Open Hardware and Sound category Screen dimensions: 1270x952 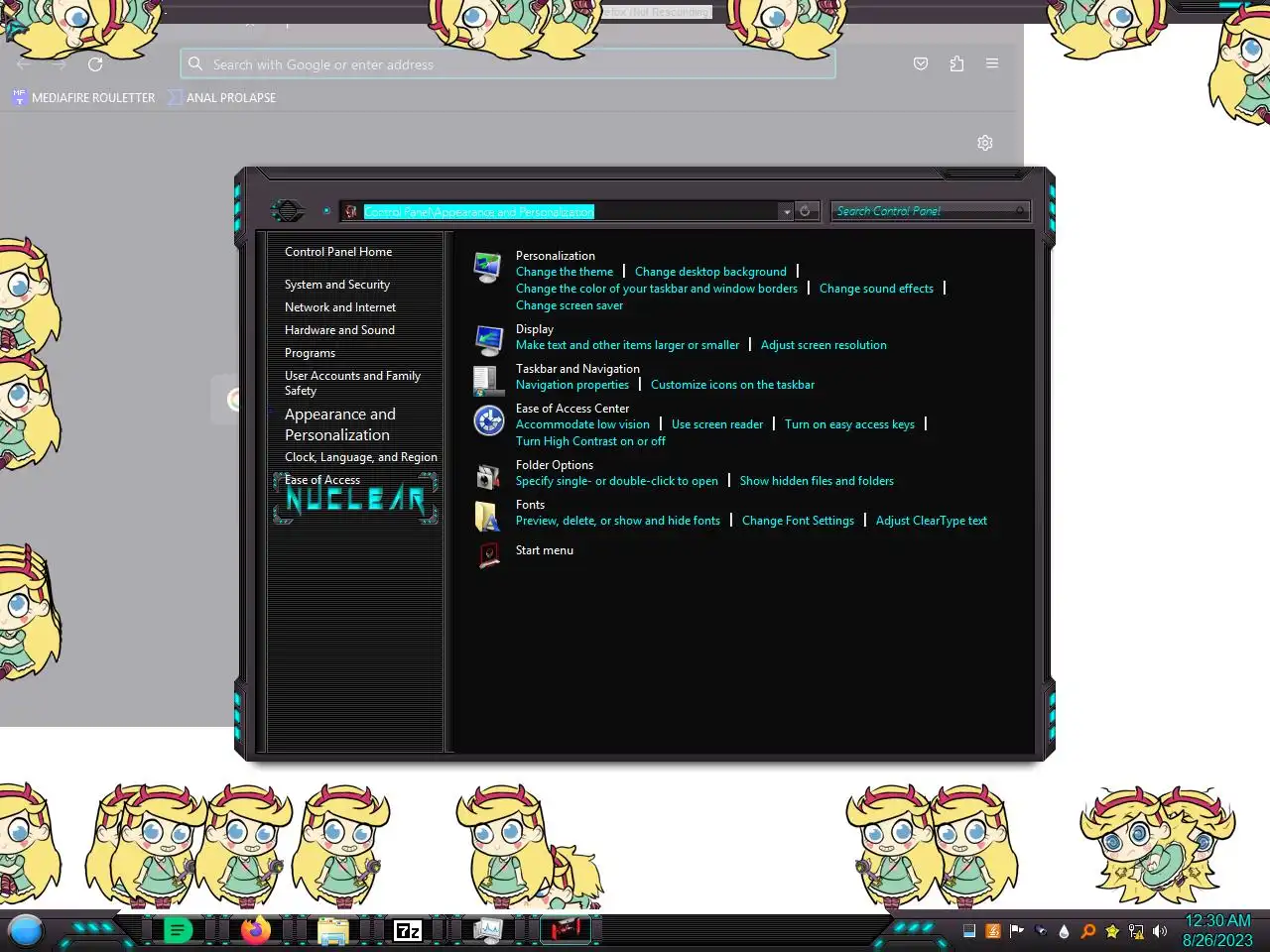(x=339, y=330)
